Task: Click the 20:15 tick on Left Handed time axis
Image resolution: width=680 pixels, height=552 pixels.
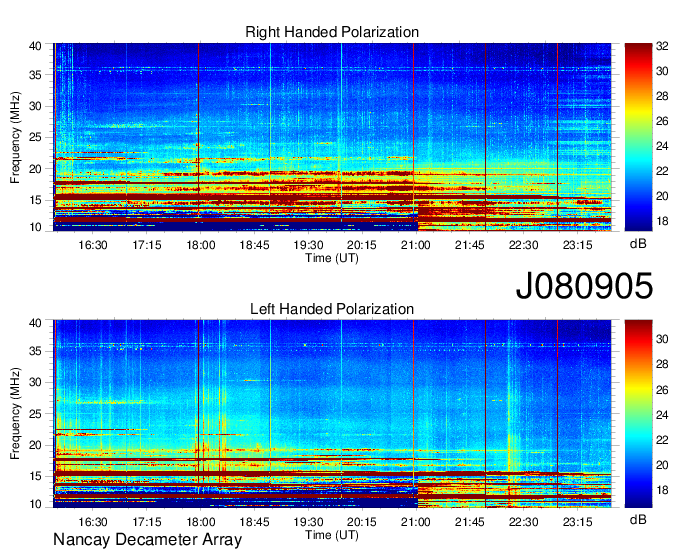Action: [x=362, y=522]
